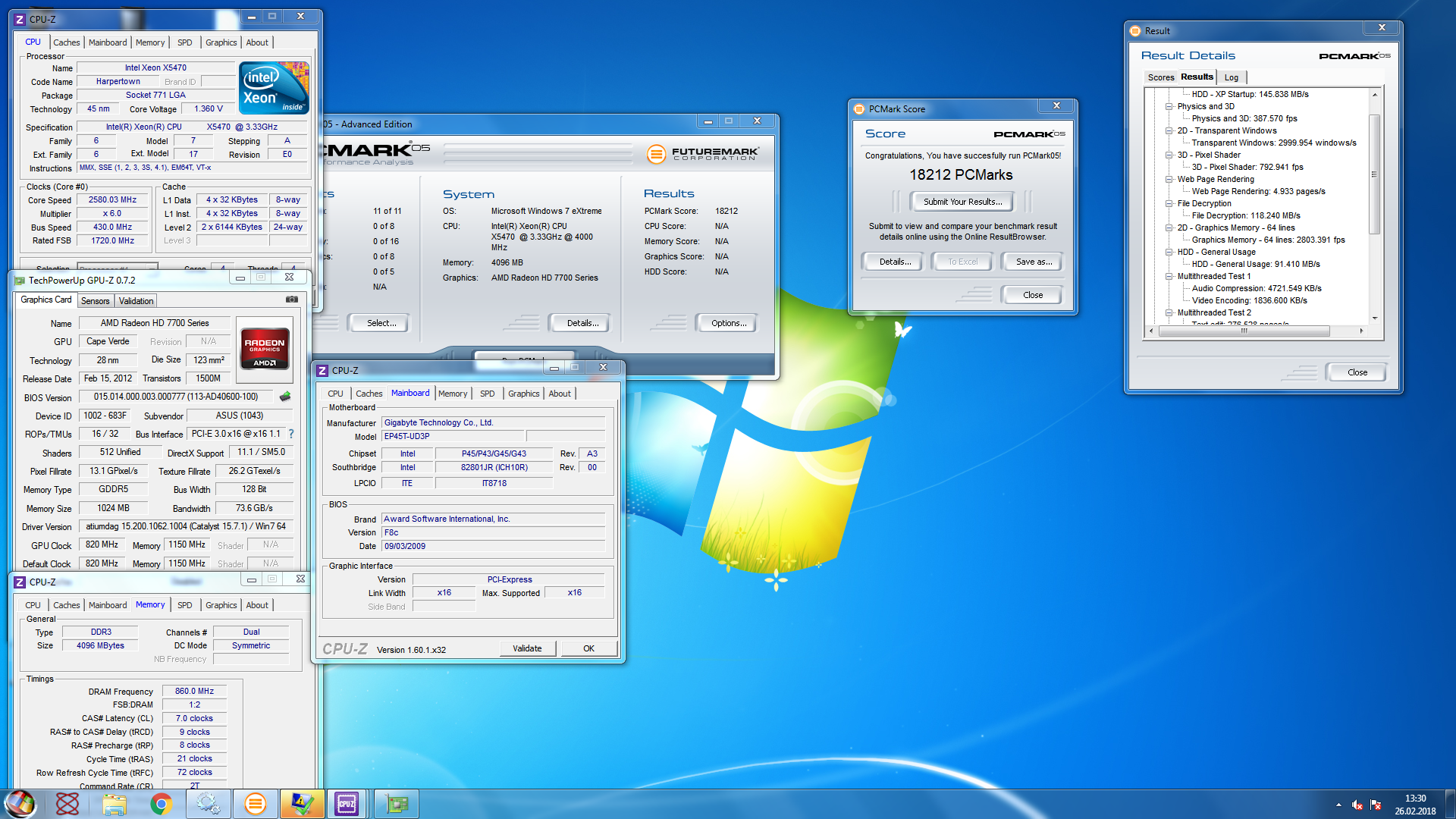Click scroll-down arrow in Result tree
The height and width of the screenshot is (819, 1456).
pos(1374,318)
